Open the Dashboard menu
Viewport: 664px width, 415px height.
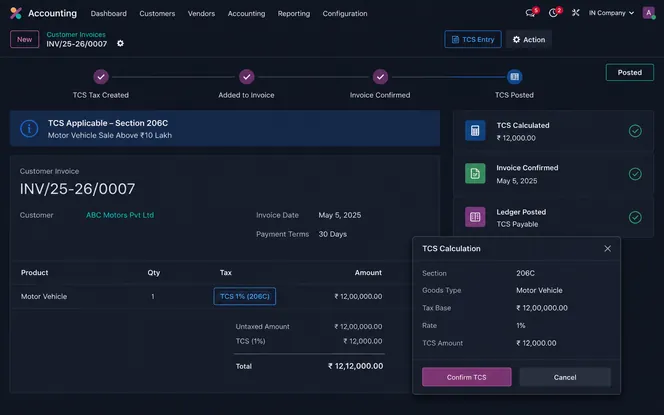click(x=108, y=14)
